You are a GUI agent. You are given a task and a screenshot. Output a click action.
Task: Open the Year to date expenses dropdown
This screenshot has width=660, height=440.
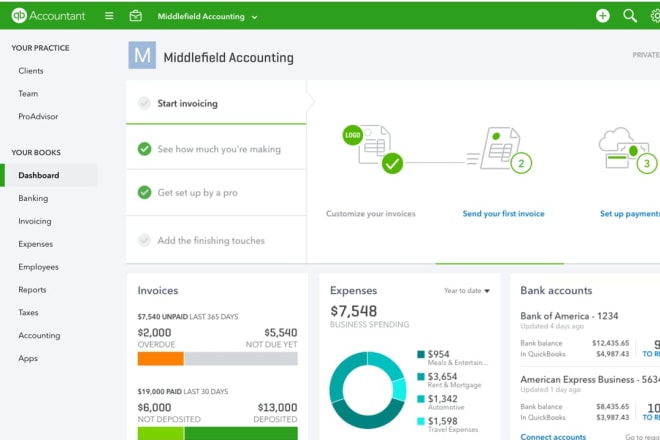(x=467, y=291)
